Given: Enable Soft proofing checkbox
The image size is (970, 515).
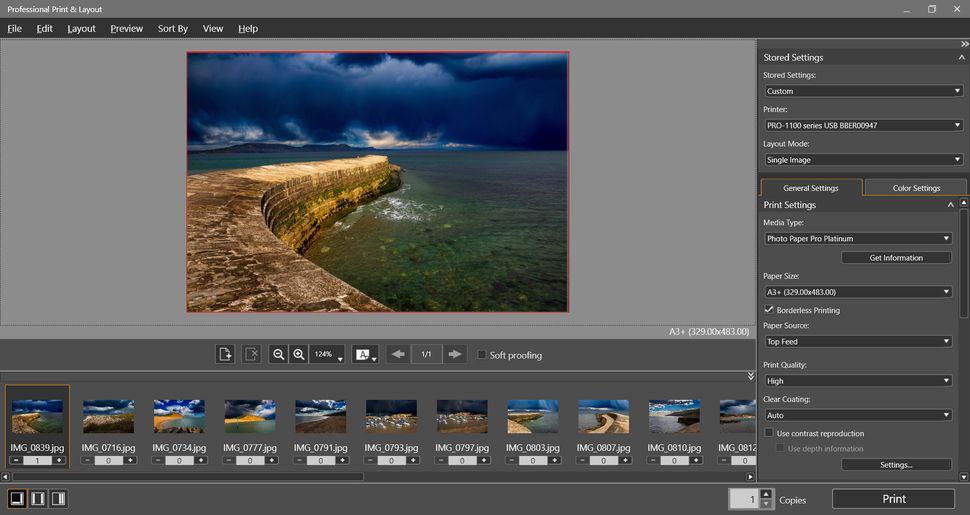Looking at the screenshot, I should [482, 355].
